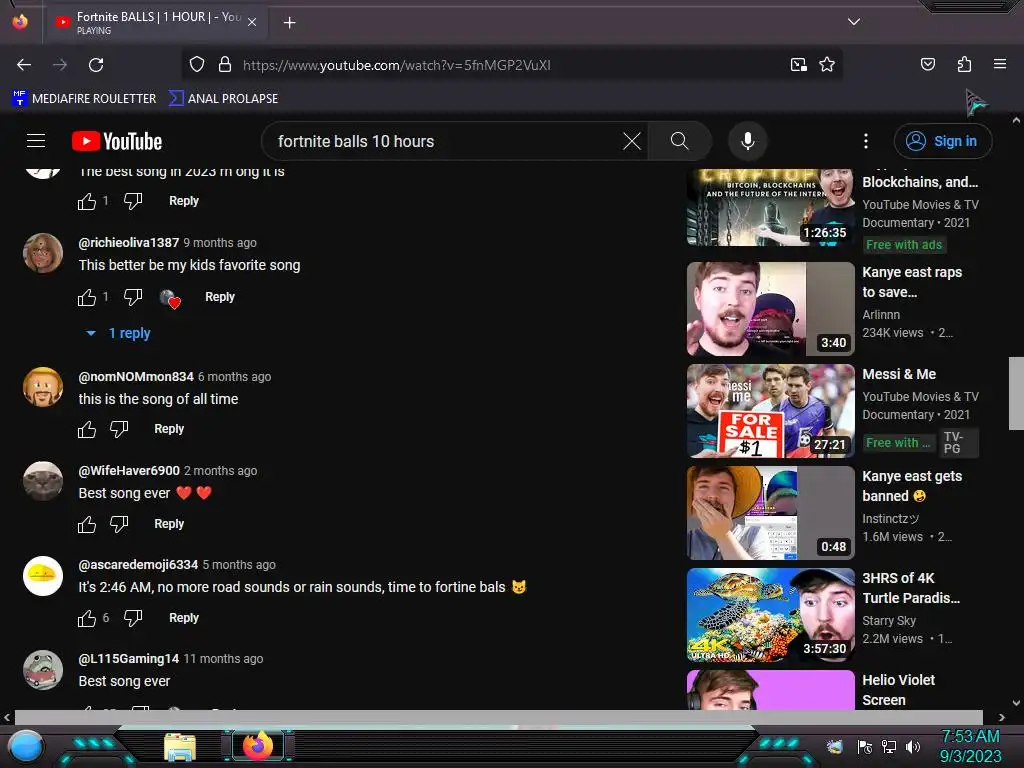Dislike @richieoliva1387's comment
Image resolution: width=1024 pixels, height=768 pixels.
pyautogui.click(x=133, y=297)
